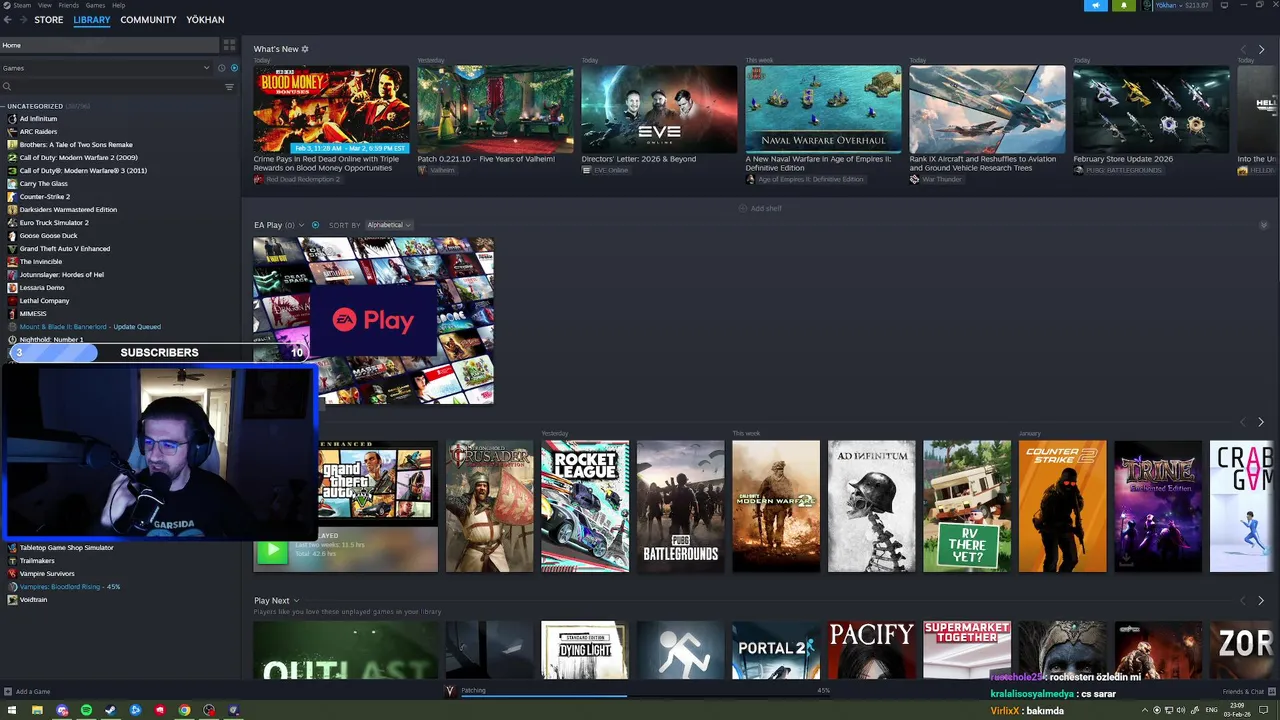Screen dimensions: 1280x720
Task: Open the Portal 2 cover in Play Next
Action: click(775, 650)
